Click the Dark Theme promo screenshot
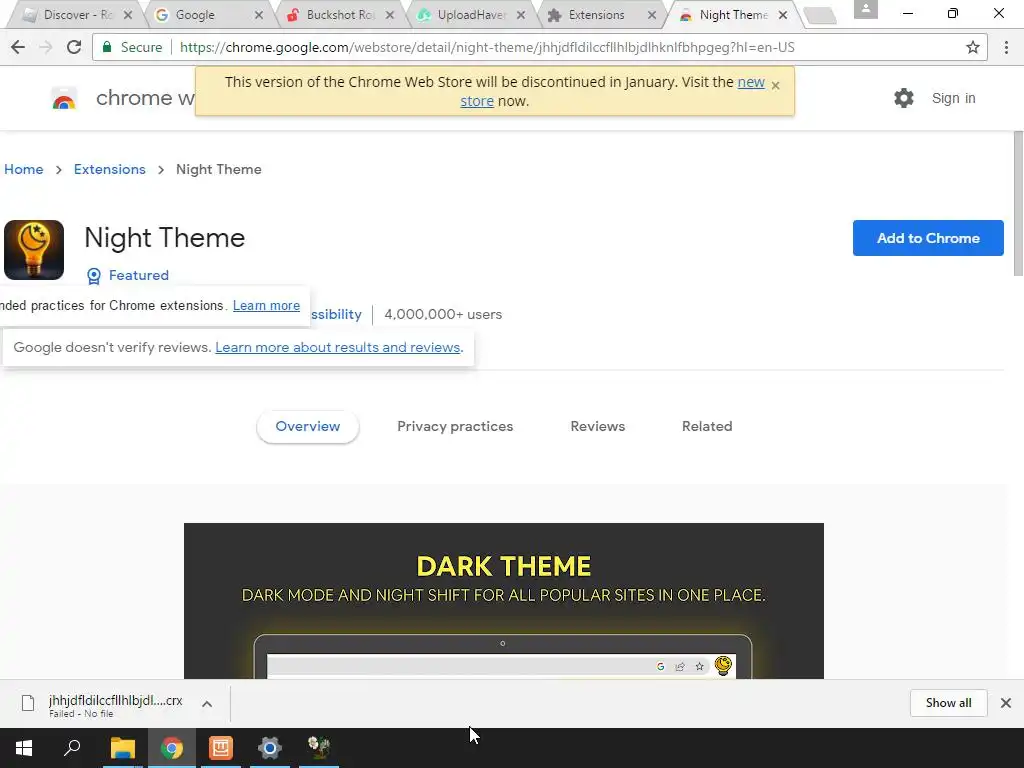The height and width of the screenshot is (768, 1024). (504, 601)
